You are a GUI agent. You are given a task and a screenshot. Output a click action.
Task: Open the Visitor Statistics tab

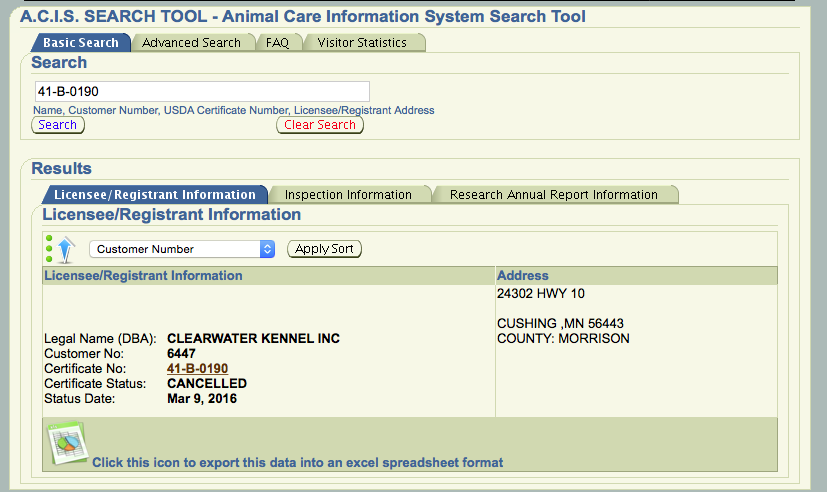click(362, 43)
